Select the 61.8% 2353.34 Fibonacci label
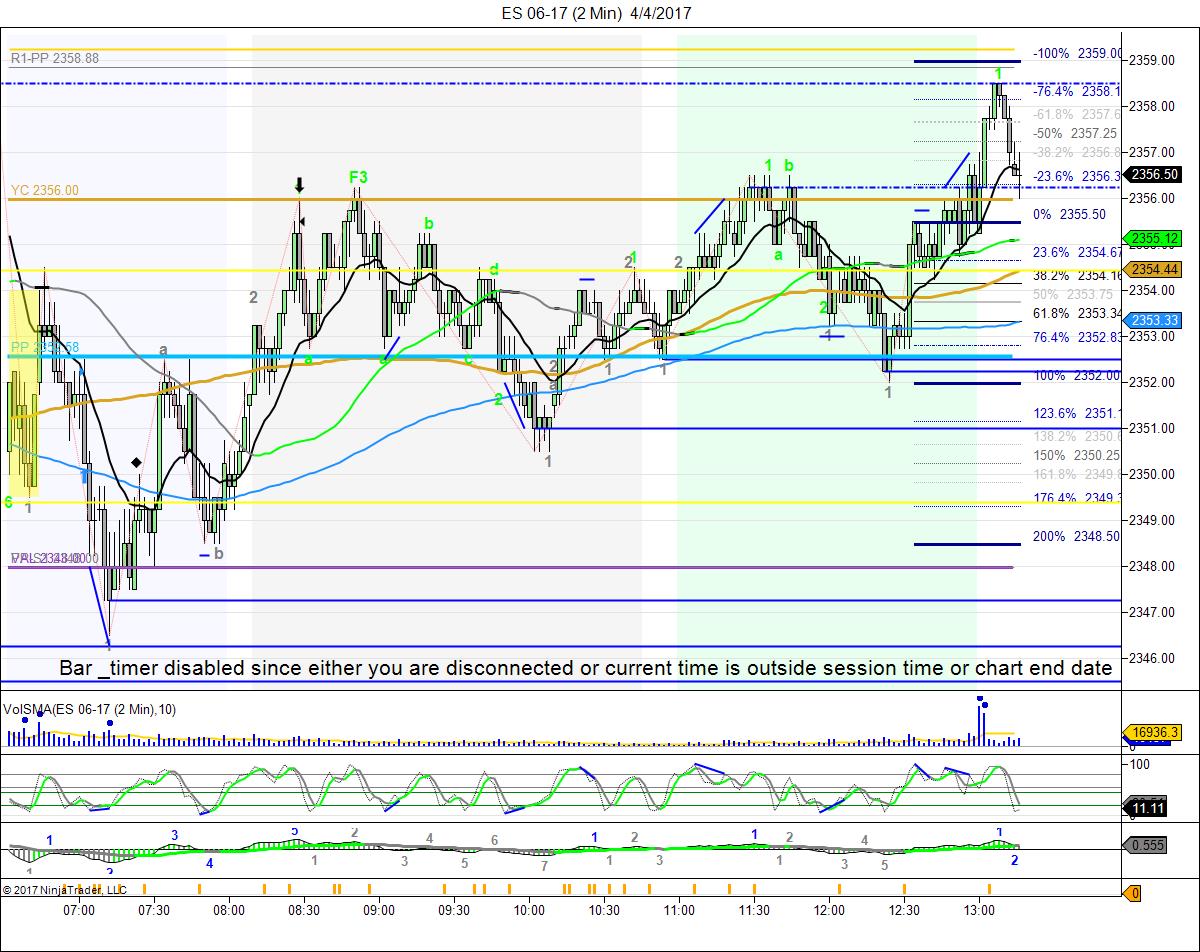 1077,313
